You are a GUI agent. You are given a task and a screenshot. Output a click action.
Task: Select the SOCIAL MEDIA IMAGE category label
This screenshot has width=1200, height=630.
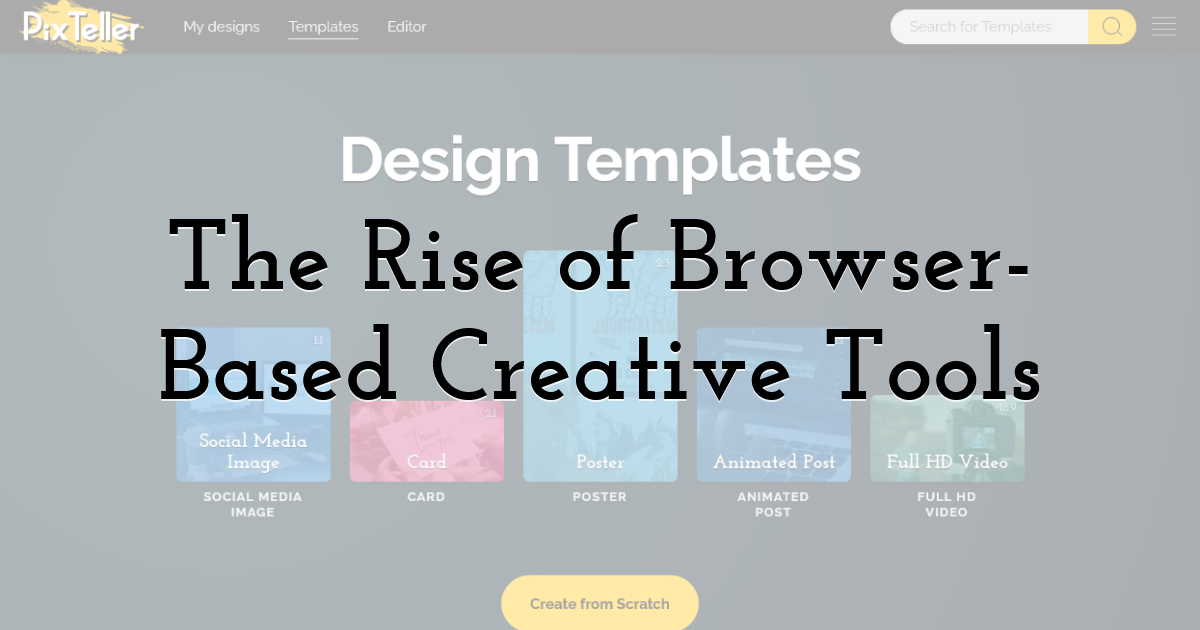[252, 504]
